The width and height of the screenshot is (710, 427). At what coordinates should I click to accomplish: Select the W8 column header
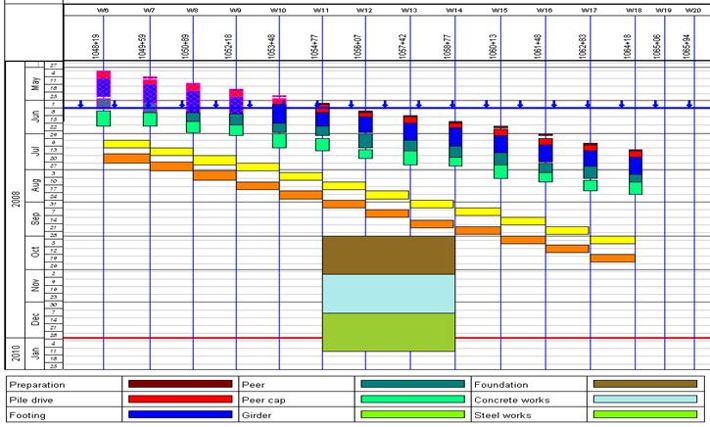click(x=192, y=10)
